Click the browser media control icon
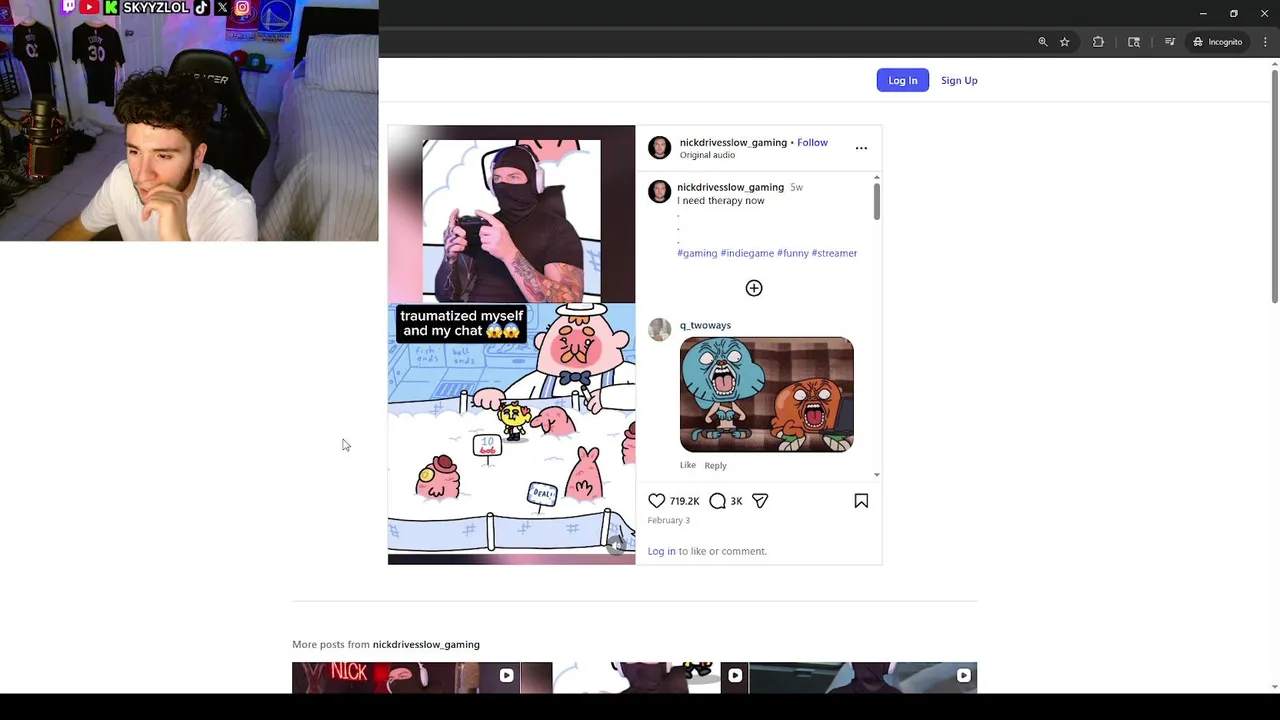This screenshot has width=1280, height=720. pos(1170,42)
